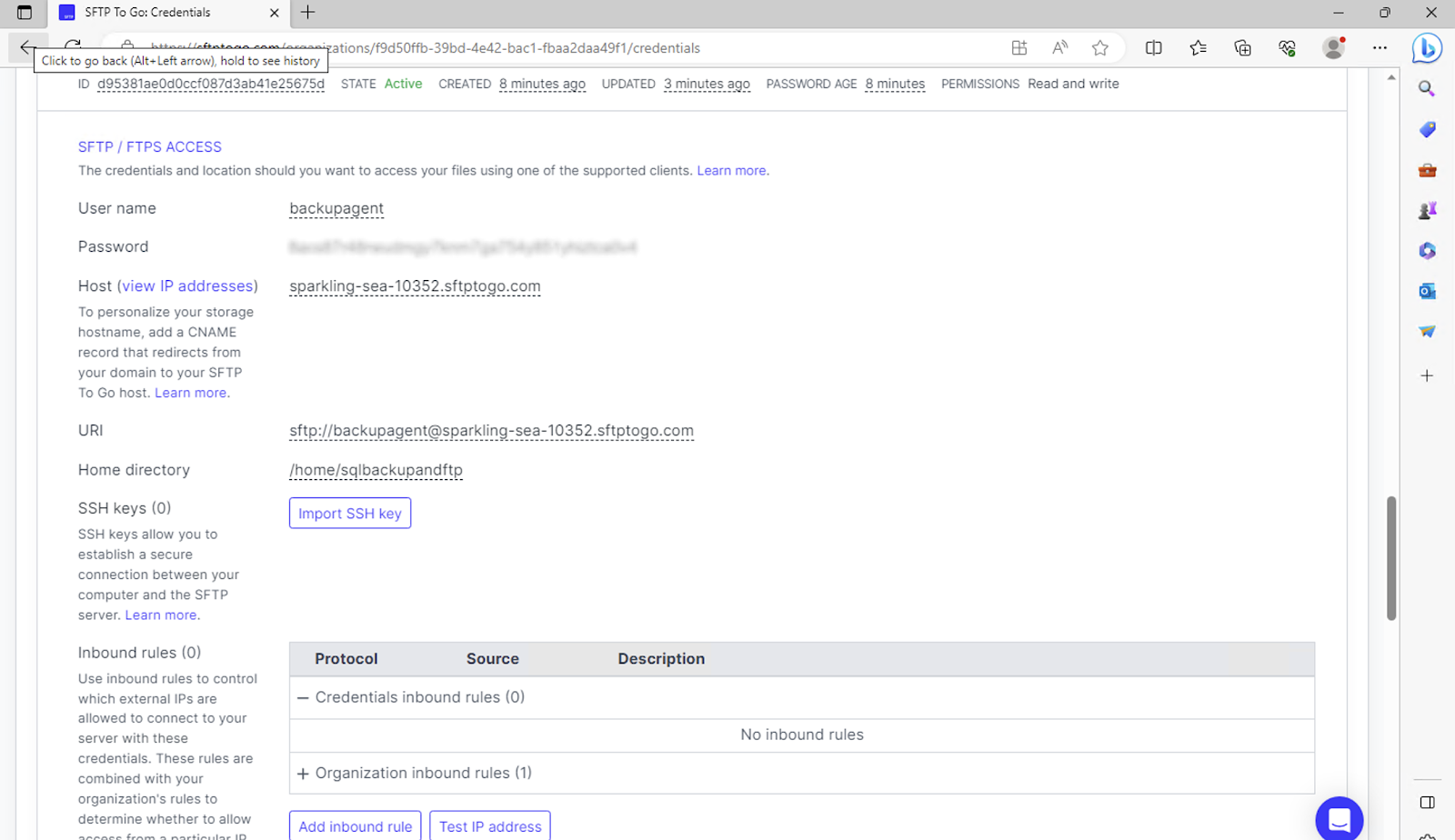Screen dimensions: 1455x840
Task: Click the SFTP / FTPS ACCESS heading
Action: coord(150,147)
